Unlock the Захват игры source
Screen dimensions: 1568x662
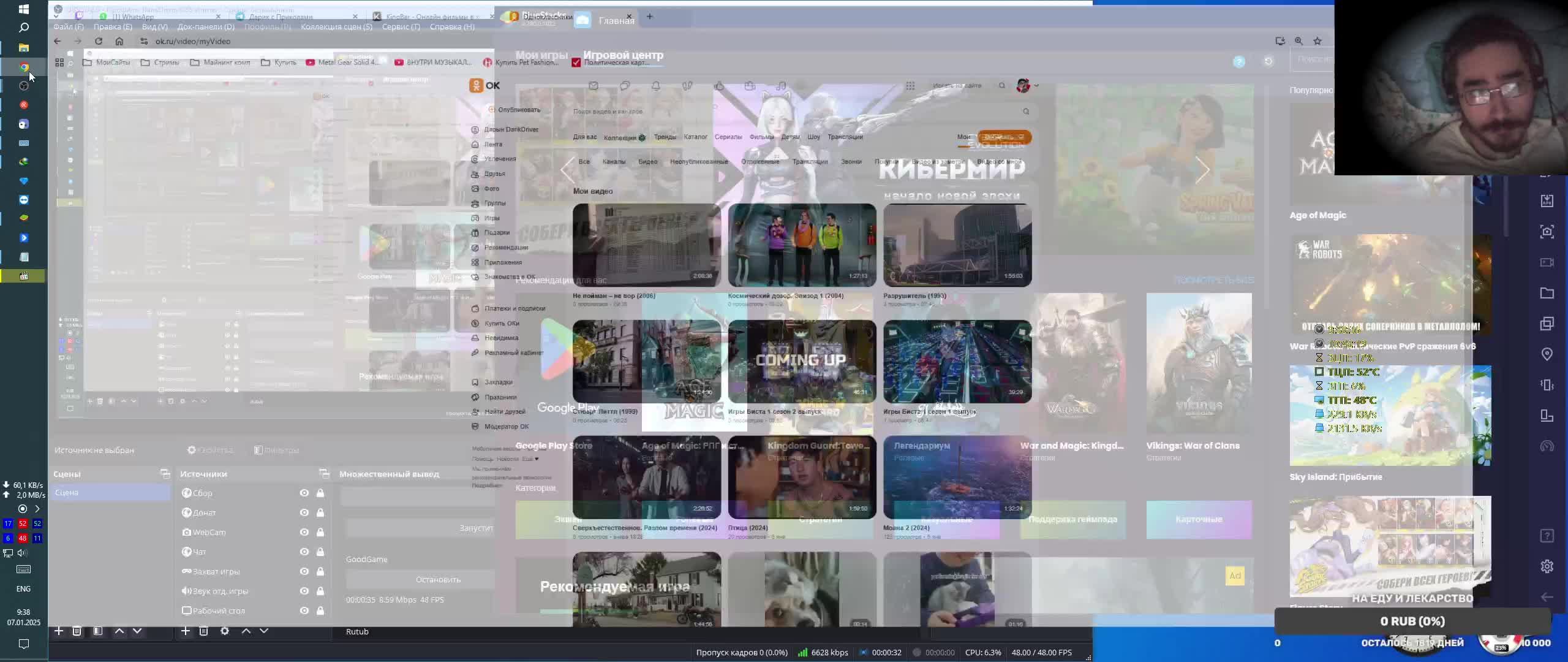pyautogui.click(x=320, y=571)
